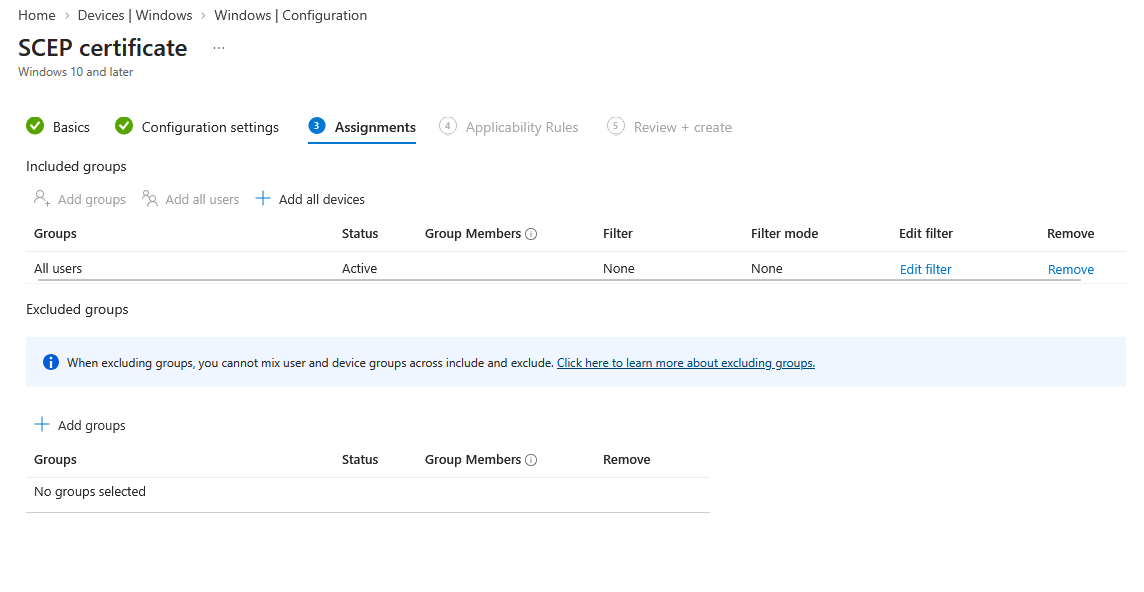Click the Windows 10 and later subtitle

coord(76,72)
